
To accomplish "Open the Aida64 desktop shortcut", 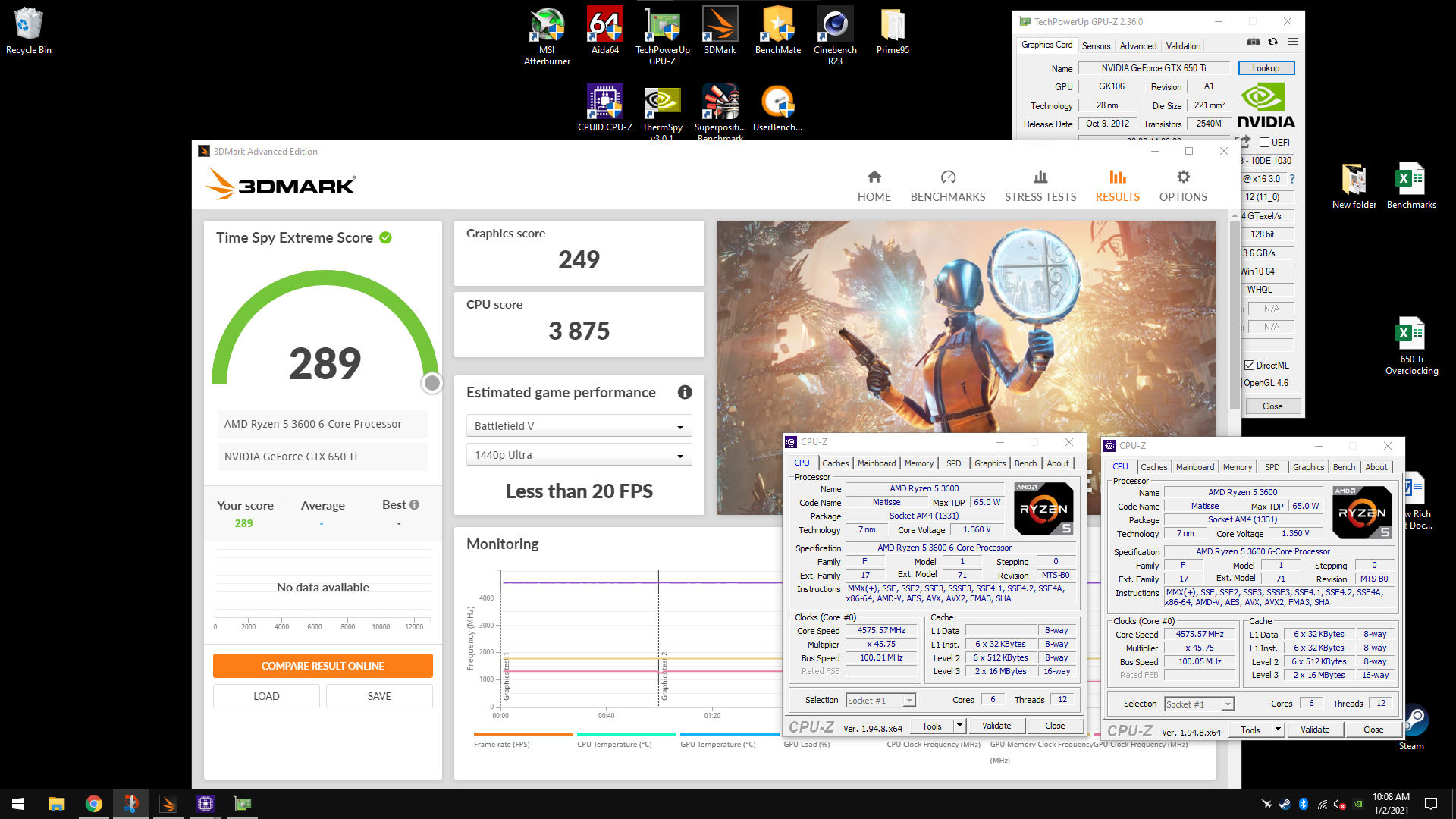I will pos(605,31).
